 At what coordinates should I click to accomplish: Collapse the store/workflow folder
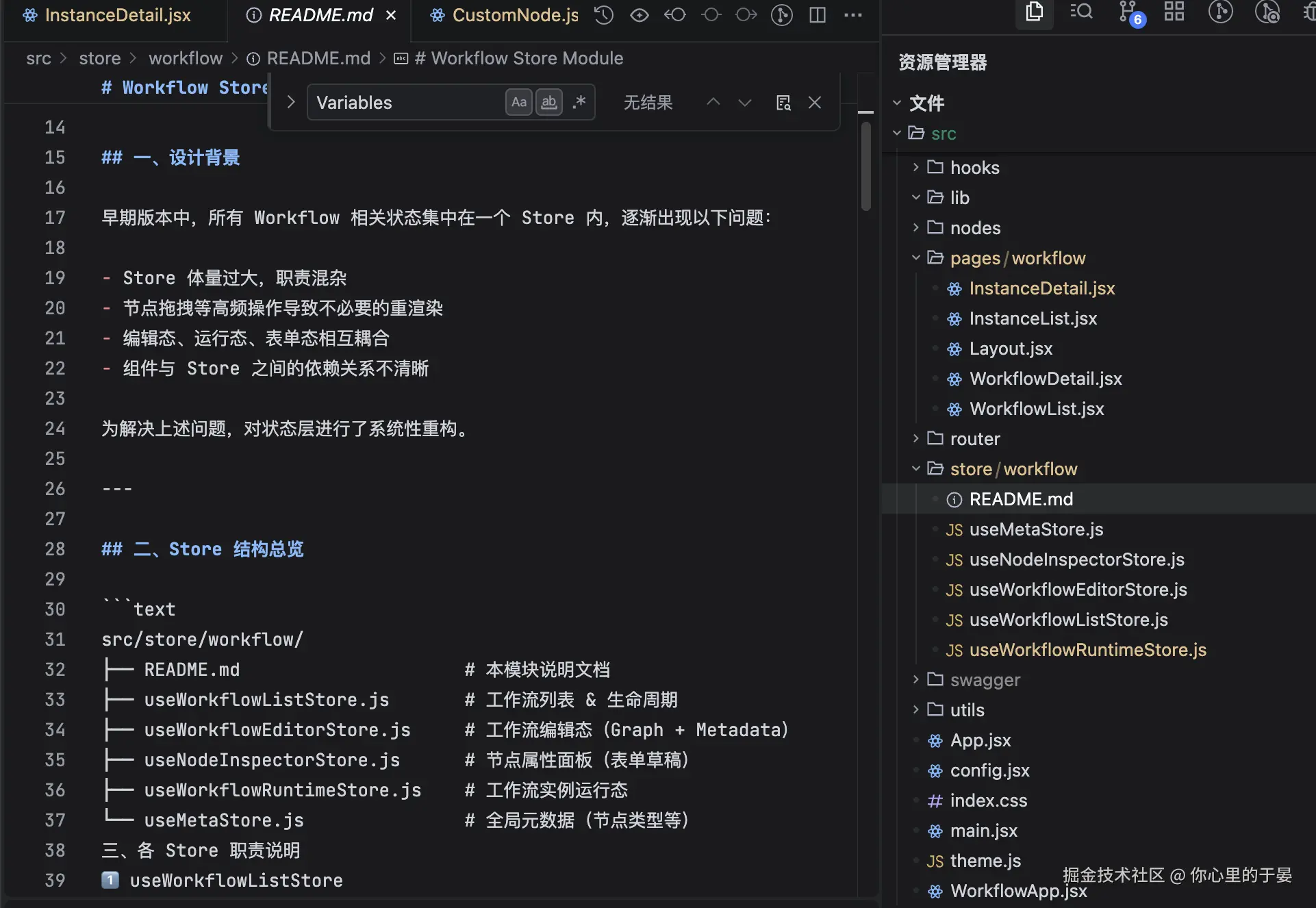[916, 468]
